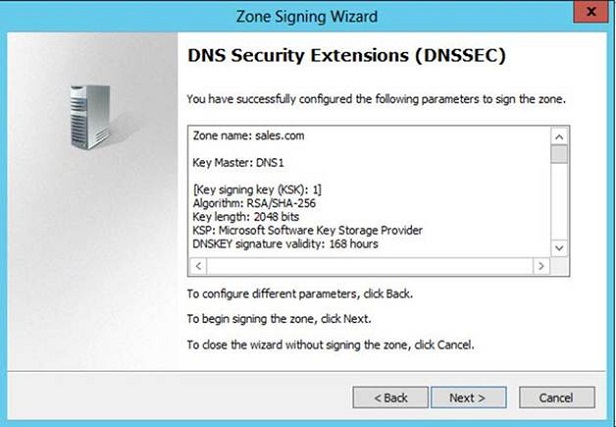Close the wizard with the red X

click(x=591, y=11)
